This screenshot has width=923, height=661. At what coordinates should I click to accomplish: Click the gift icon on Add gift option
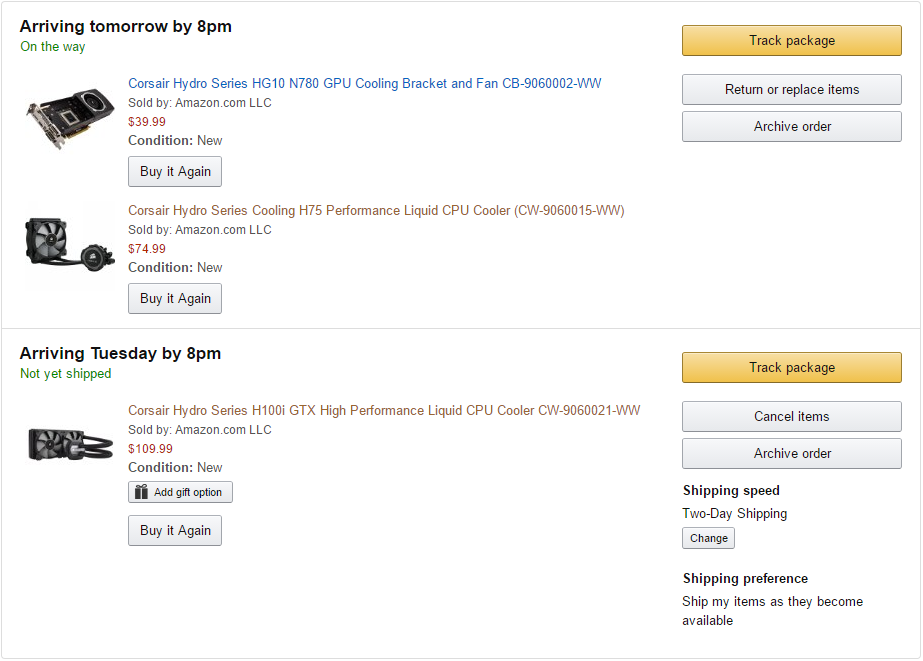[x=141, y=492]
